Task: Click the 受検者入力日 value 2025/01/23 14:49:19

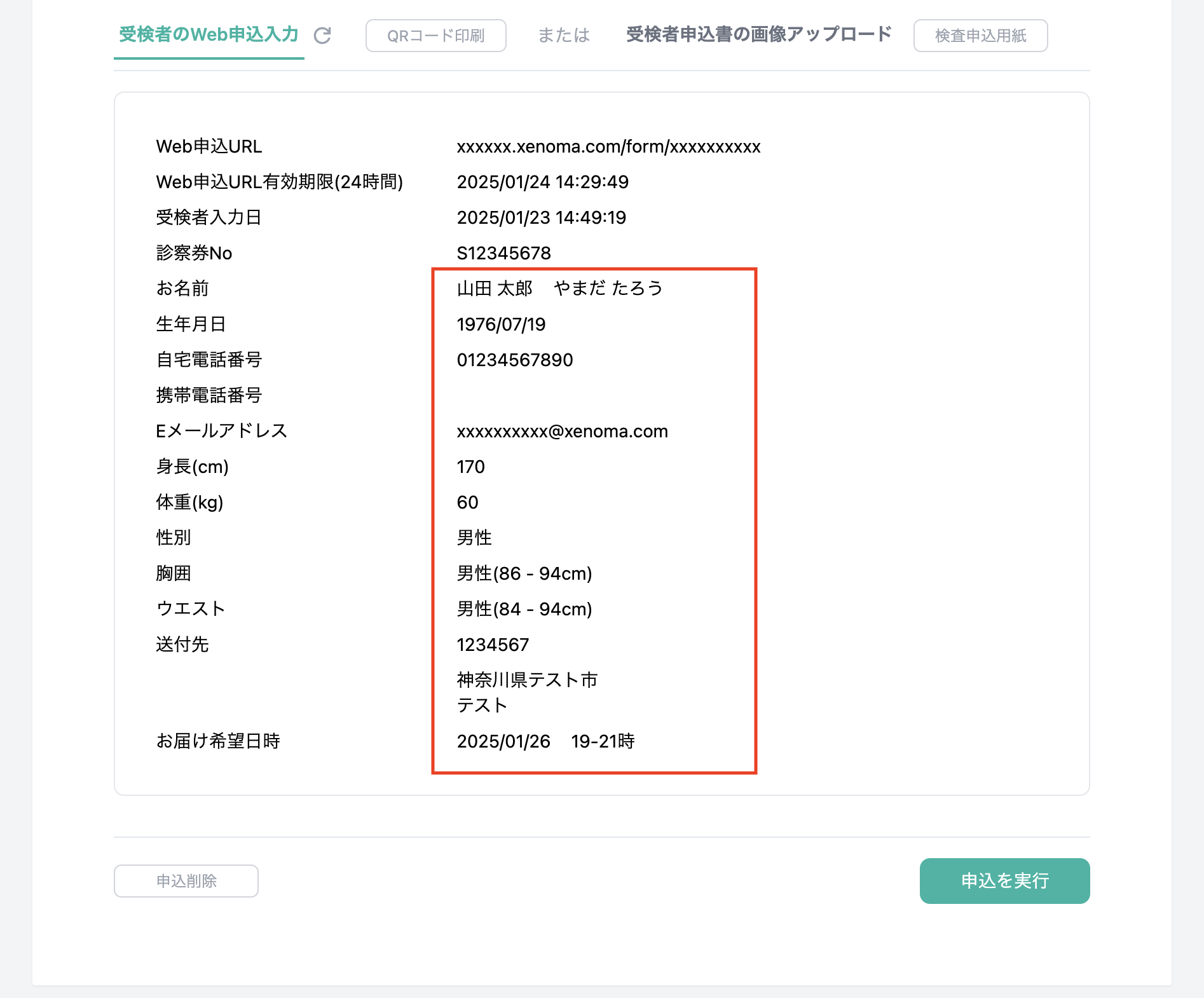Action: click(x=541, y=218)
